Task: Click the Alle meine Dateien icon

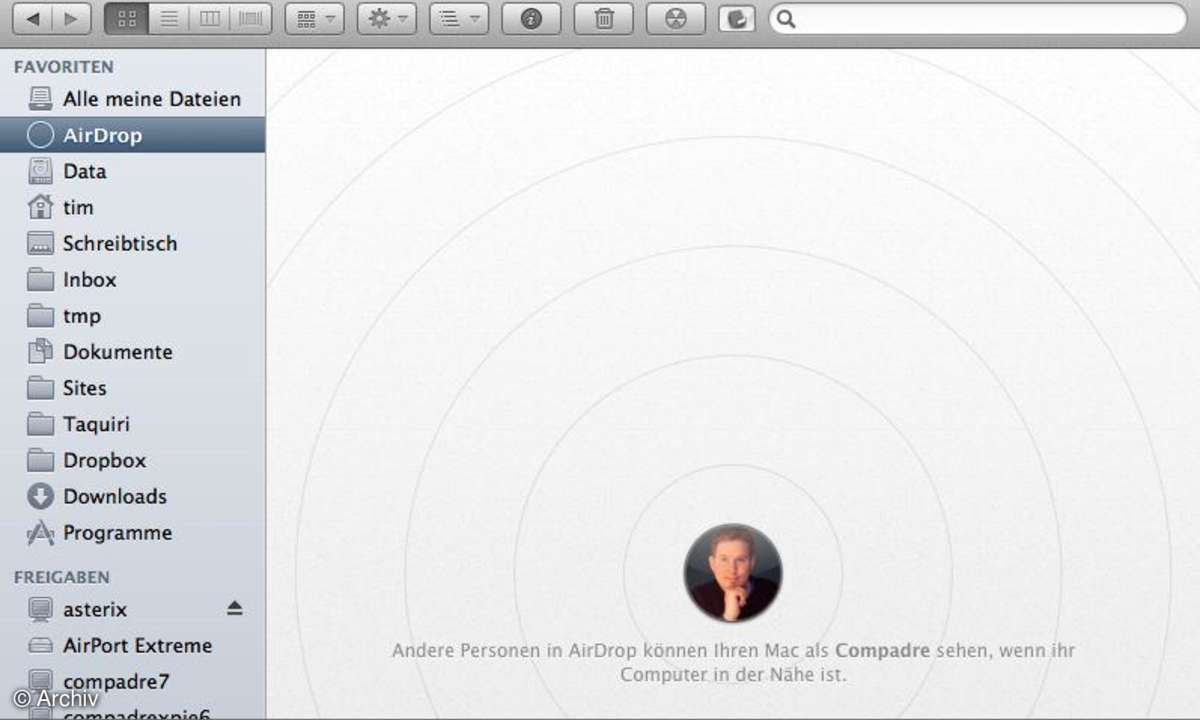Action: tap(40, 99)
